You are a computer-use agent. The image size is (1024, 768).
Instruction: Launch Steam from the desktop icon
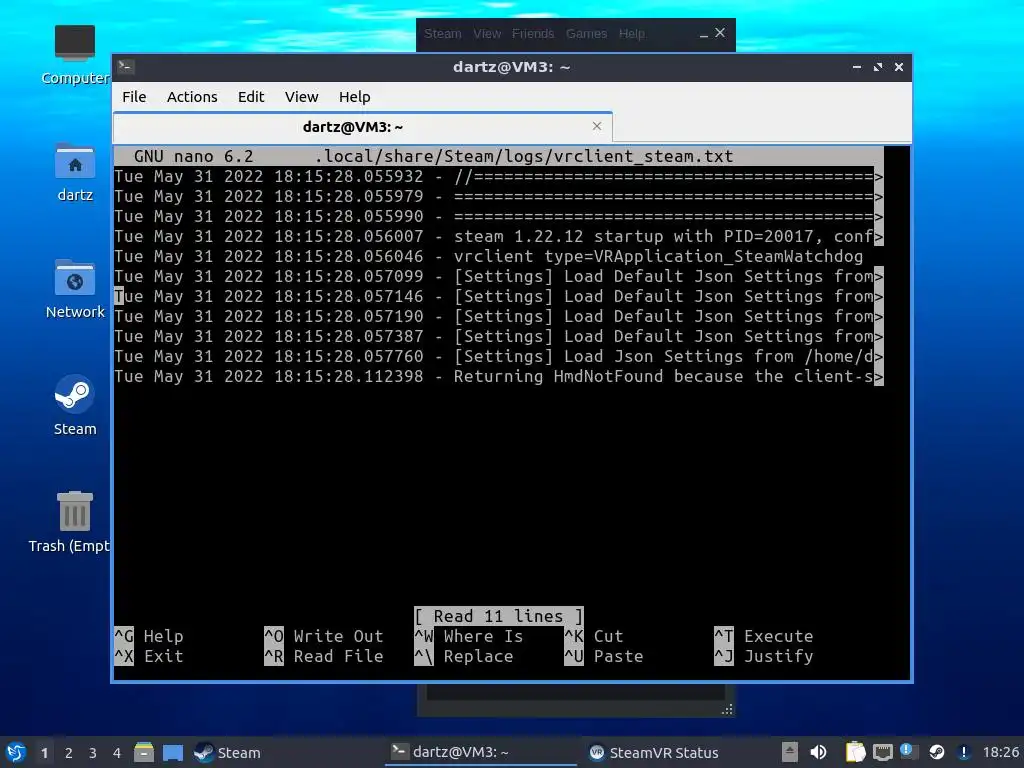(74, 406)
